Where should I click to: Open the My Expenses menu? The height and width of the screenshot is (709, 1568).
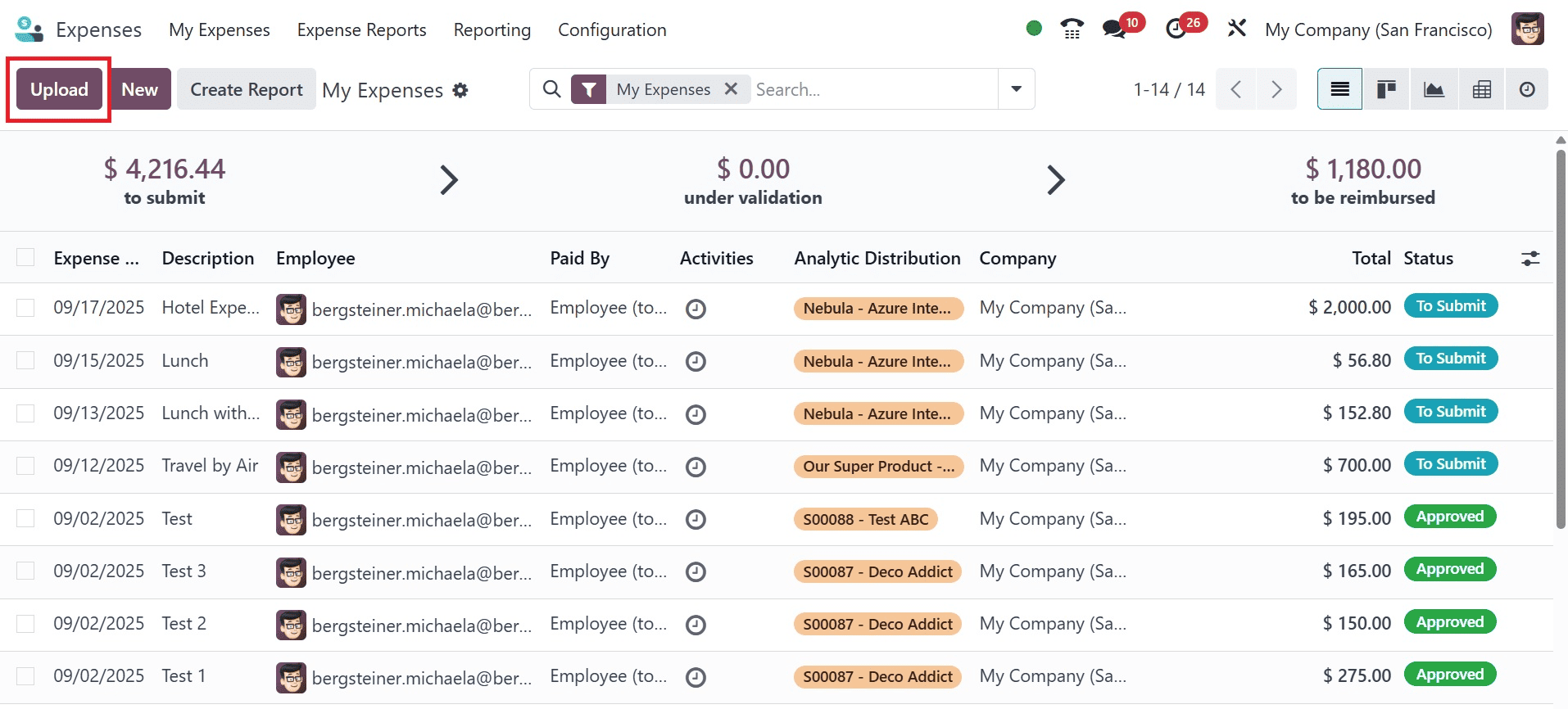[219, 30]
